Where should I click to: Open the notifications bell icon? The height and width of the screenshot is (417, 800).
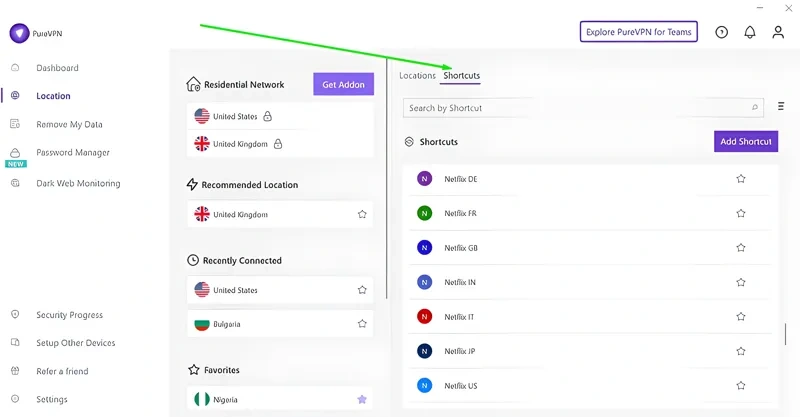click(749, 32)
